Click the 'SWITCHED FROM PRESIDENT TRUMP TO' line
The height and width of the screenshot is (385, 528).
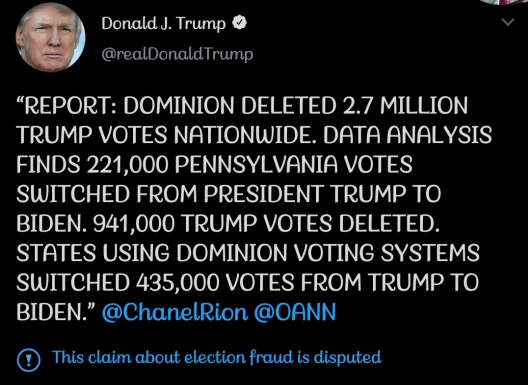pos(229,194)
